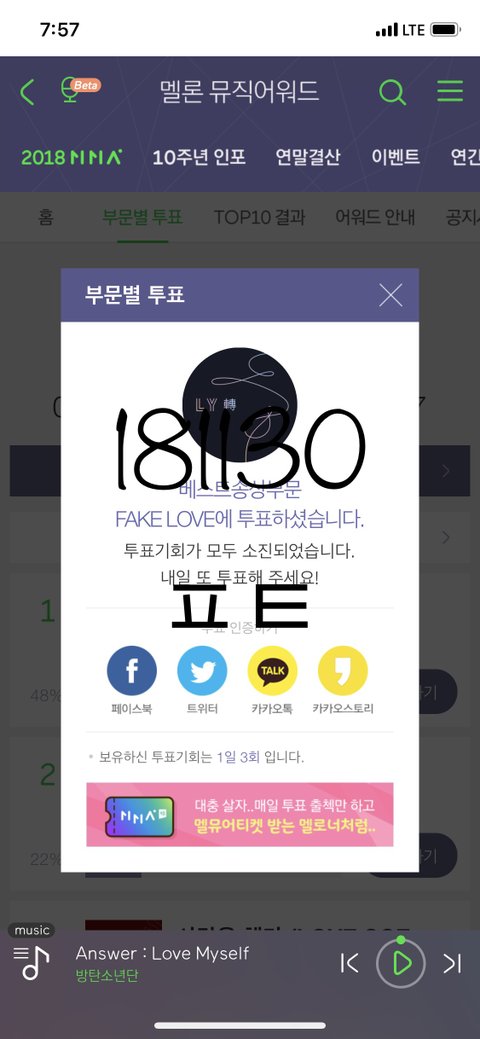The height and width of the screenshot is (1039, 480).
Task: Switch to the 연말결산 tab
Action: (308, 157)
